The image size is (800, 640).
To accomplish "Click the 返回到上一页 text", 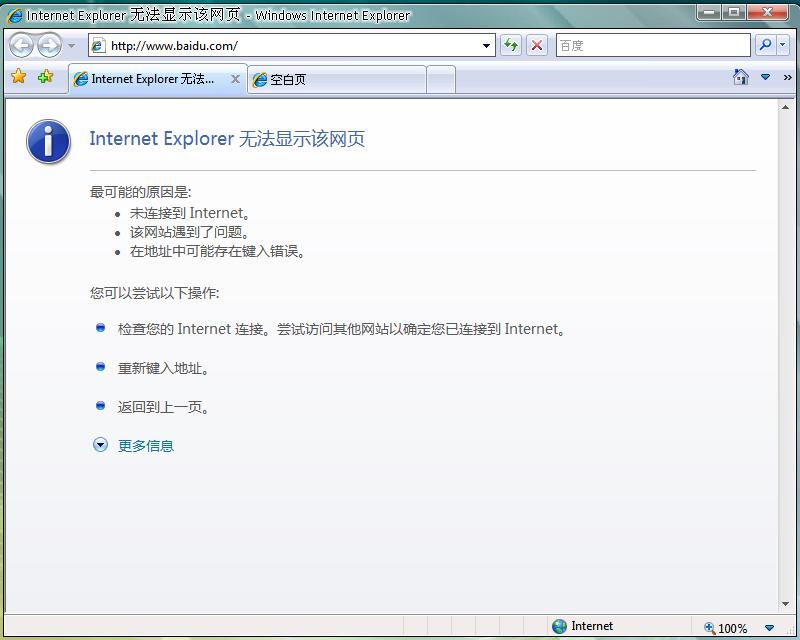I will 163,407.
